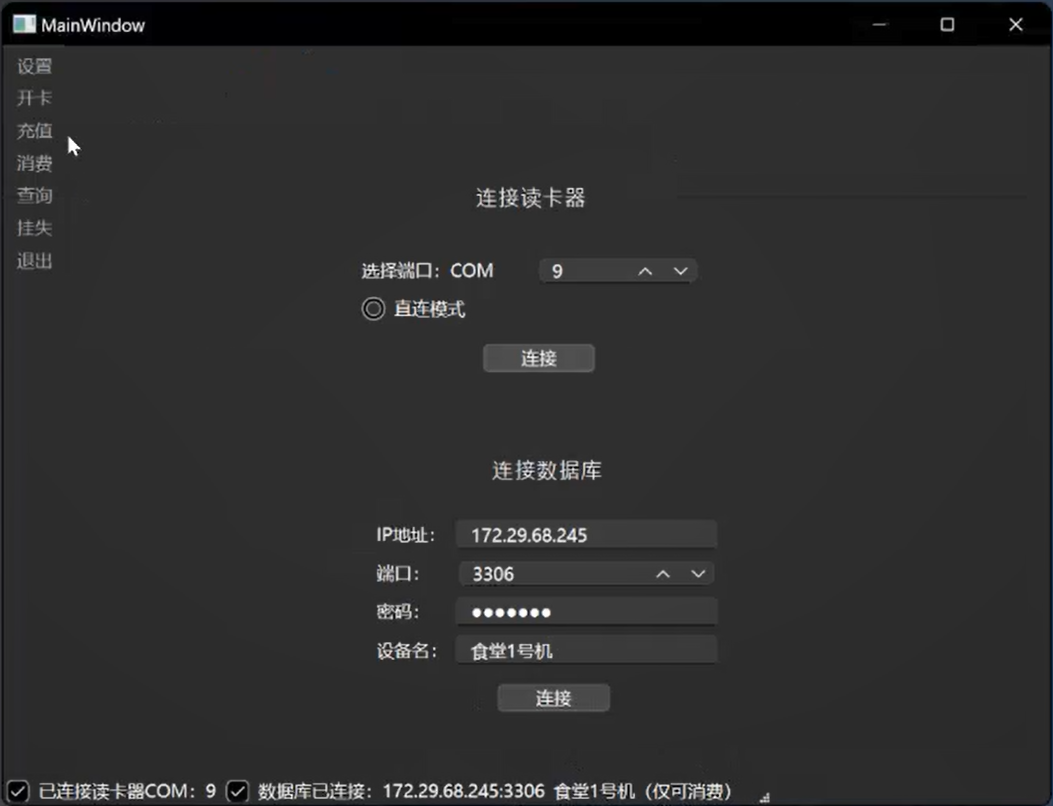
Task: Decrease COM port number with down arrow
Action: pyautogui.click(x=681, y=270)
